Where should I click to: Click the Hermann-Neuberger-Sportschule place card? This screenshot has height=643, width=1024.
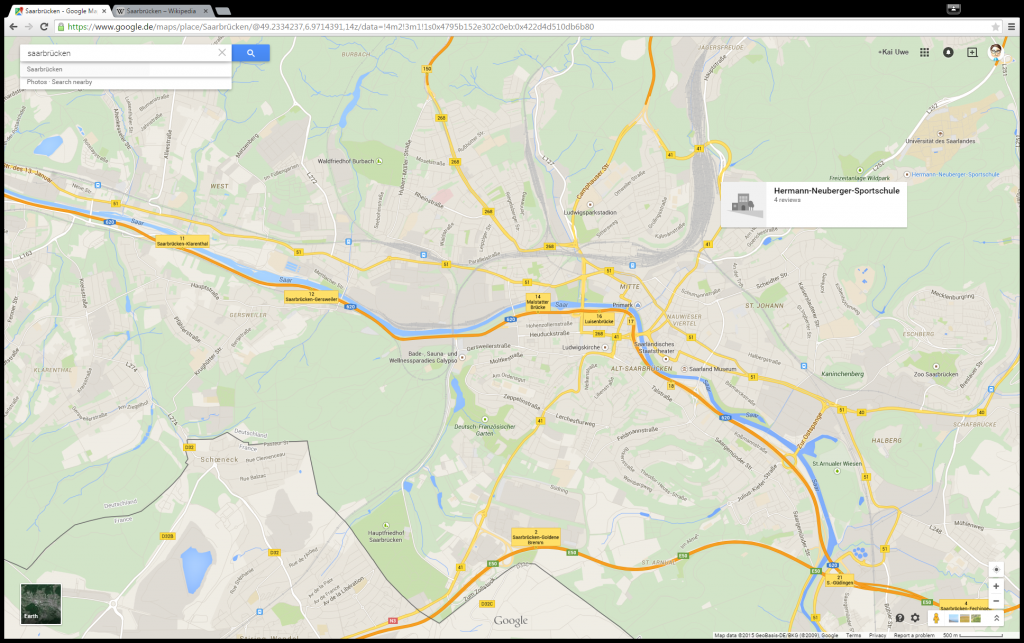pos(813,203)
